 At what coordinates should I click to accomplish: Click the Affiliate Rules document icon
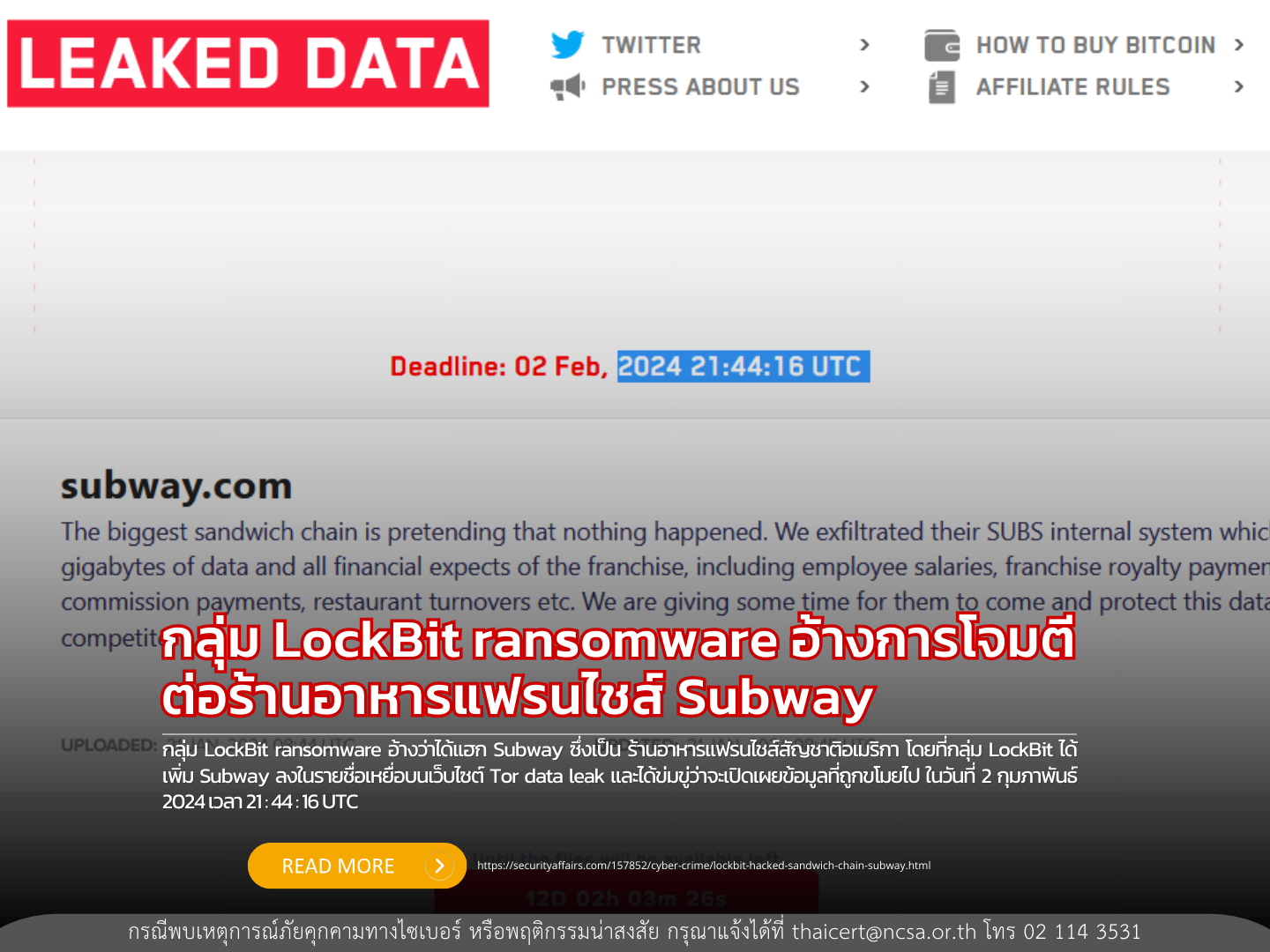point(942,87)
